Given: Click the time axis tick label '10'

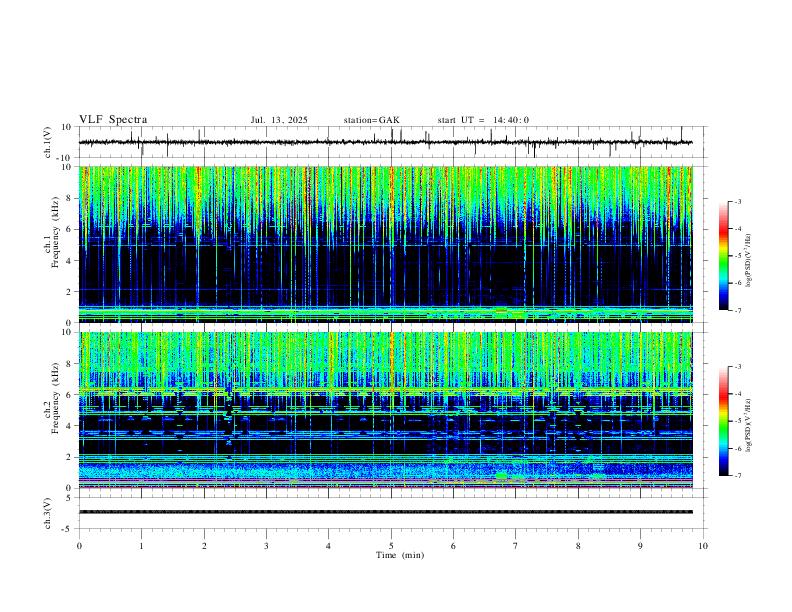Looking at the screenshot, I should coord(703,546).
